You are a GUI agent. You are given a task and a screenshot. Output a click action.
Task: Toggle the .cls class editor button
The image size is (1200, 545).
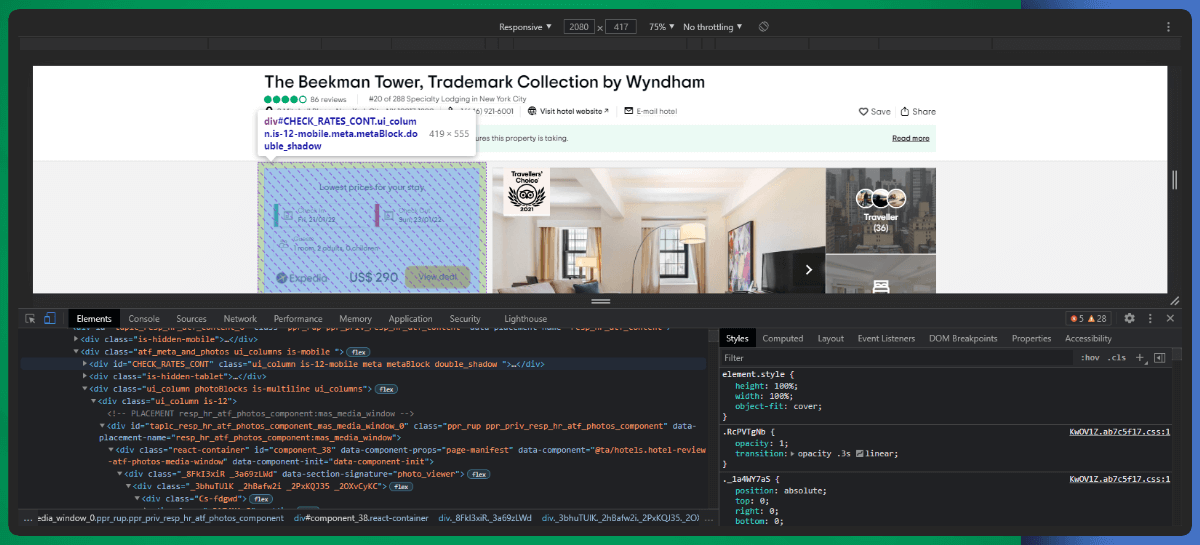[1117, 357]
